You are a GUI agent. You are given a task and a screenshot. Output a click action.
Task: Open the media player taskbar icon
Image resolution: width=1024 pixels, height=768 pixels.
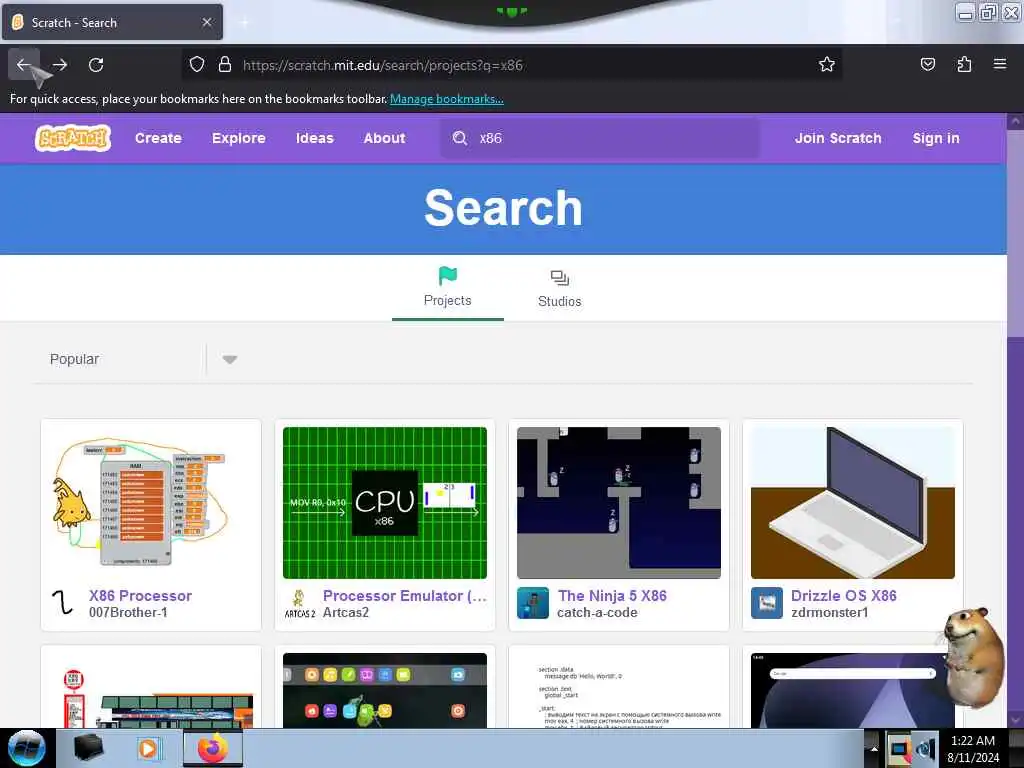pos(148,748)
